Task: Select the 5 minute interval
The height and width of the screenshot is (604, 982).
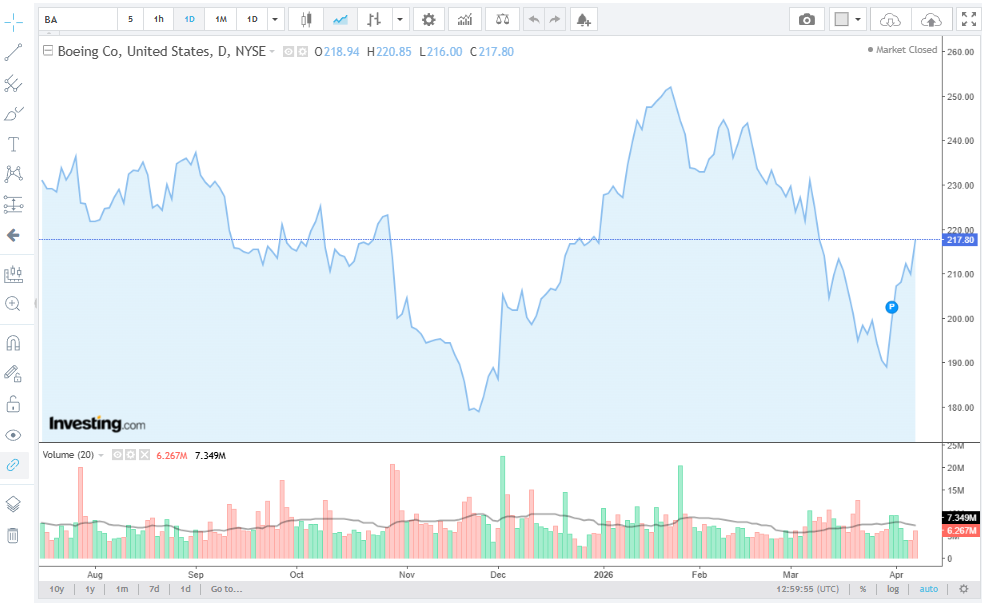Action: pyautogui.click(x=130, y=19)
